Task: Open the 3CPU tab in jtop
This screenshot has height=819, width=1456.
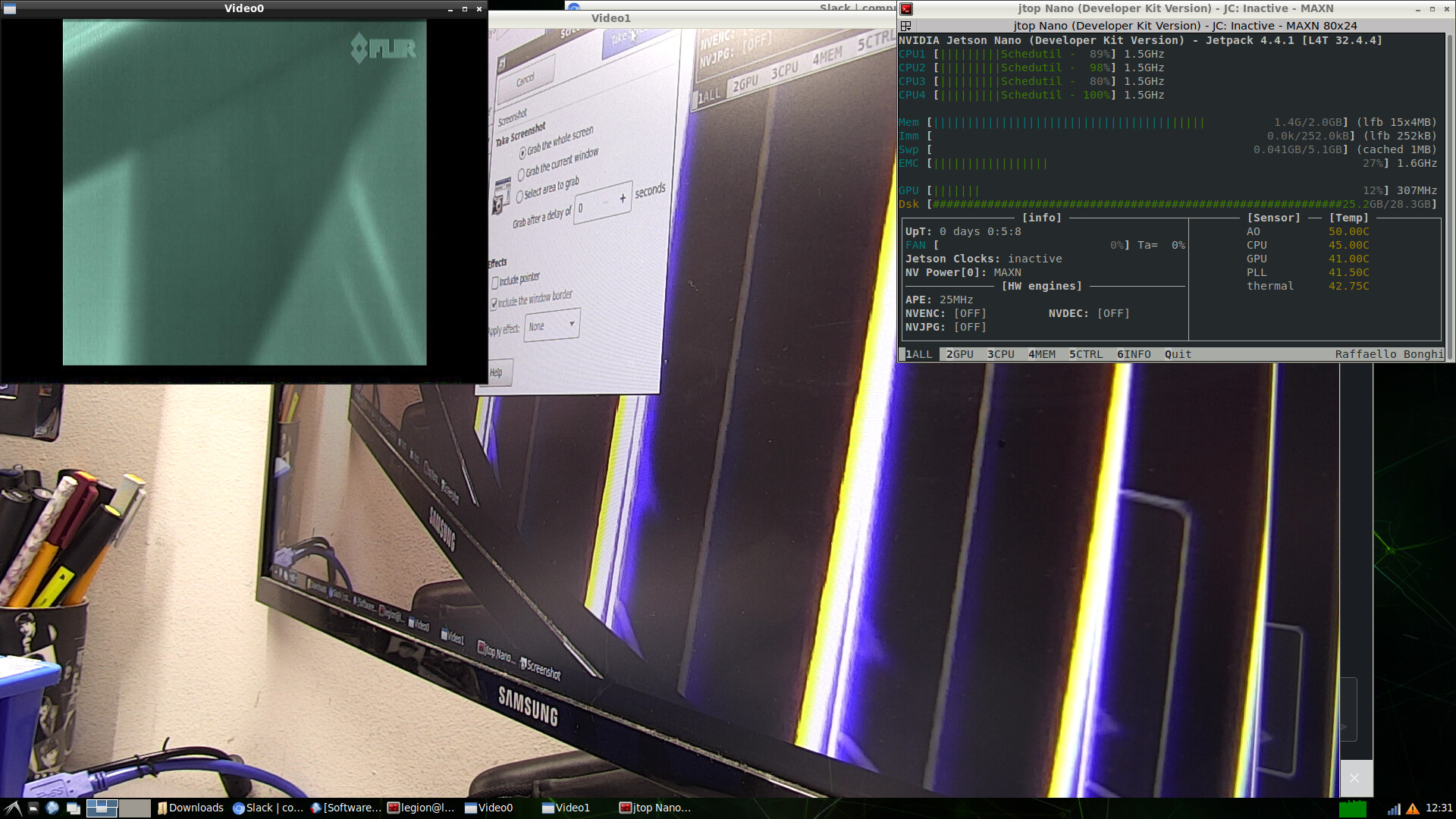Action: click(1001, 354)
